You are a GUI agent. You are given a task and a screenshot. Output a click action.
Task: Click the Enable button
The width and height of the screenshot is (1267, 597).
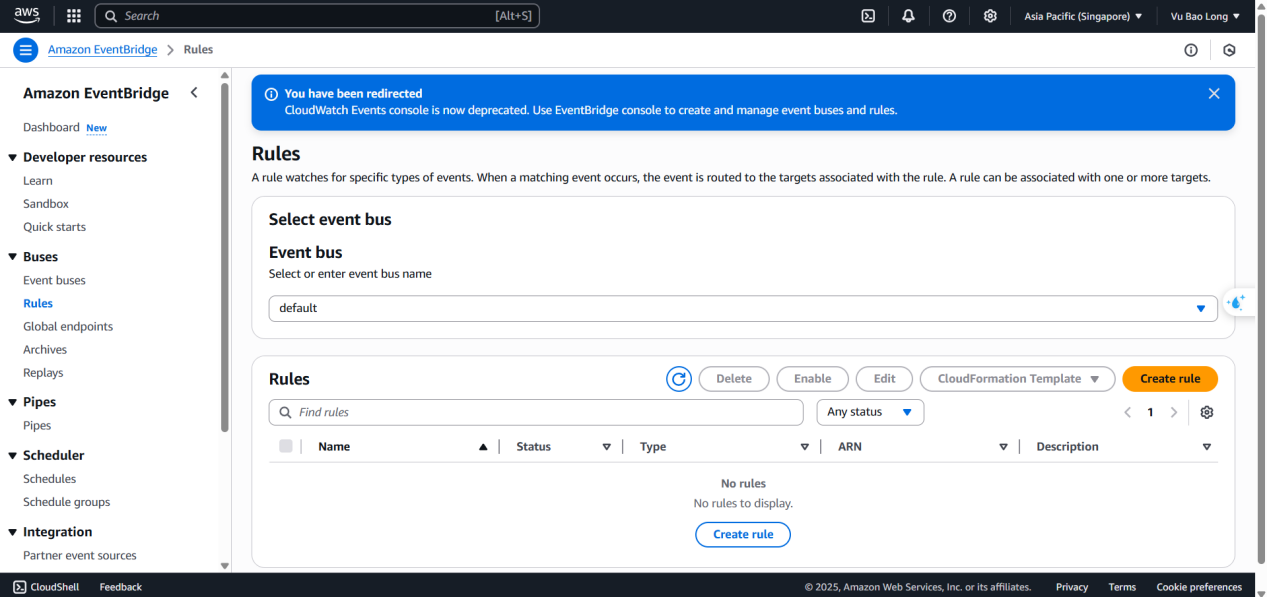(812, 379)
